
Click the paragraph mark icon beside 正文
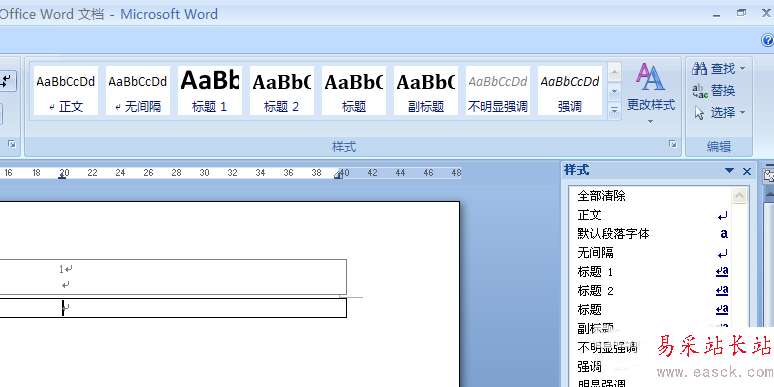723,216
